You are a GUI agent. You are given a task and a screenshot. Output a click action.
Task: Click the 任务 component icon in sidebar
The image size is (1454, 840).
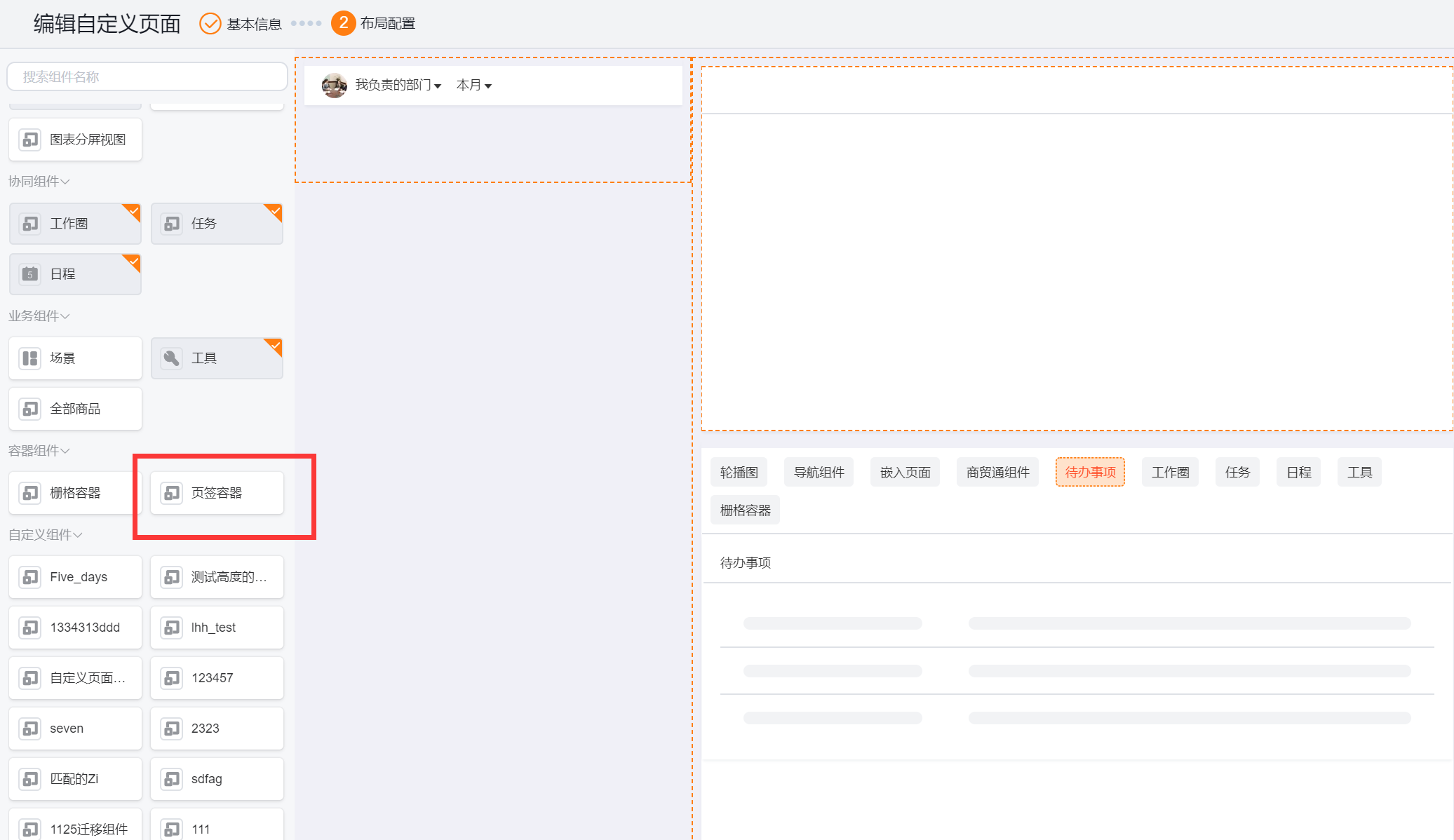pyautogui.click(x=171, y=224)
